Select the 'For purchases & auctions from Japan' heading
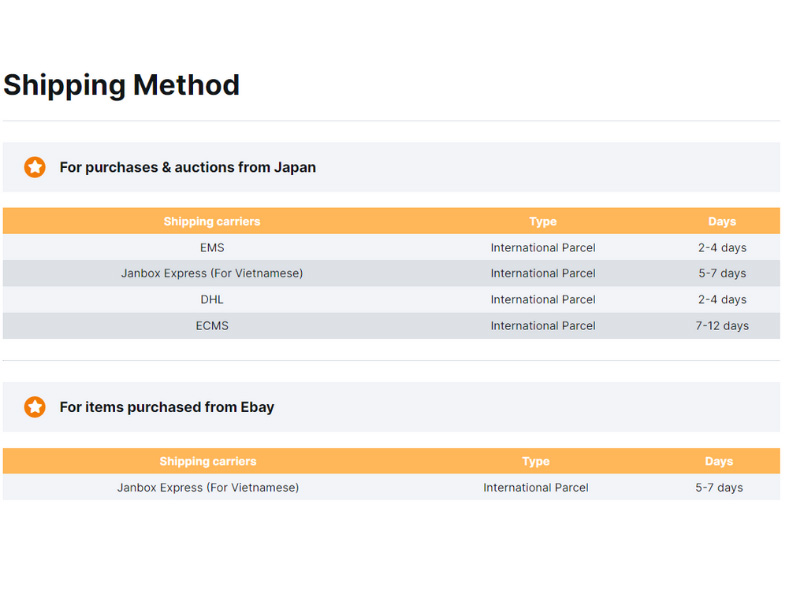Image resolution: width=800 pixels, height=600 pixels. pos(188,167)
